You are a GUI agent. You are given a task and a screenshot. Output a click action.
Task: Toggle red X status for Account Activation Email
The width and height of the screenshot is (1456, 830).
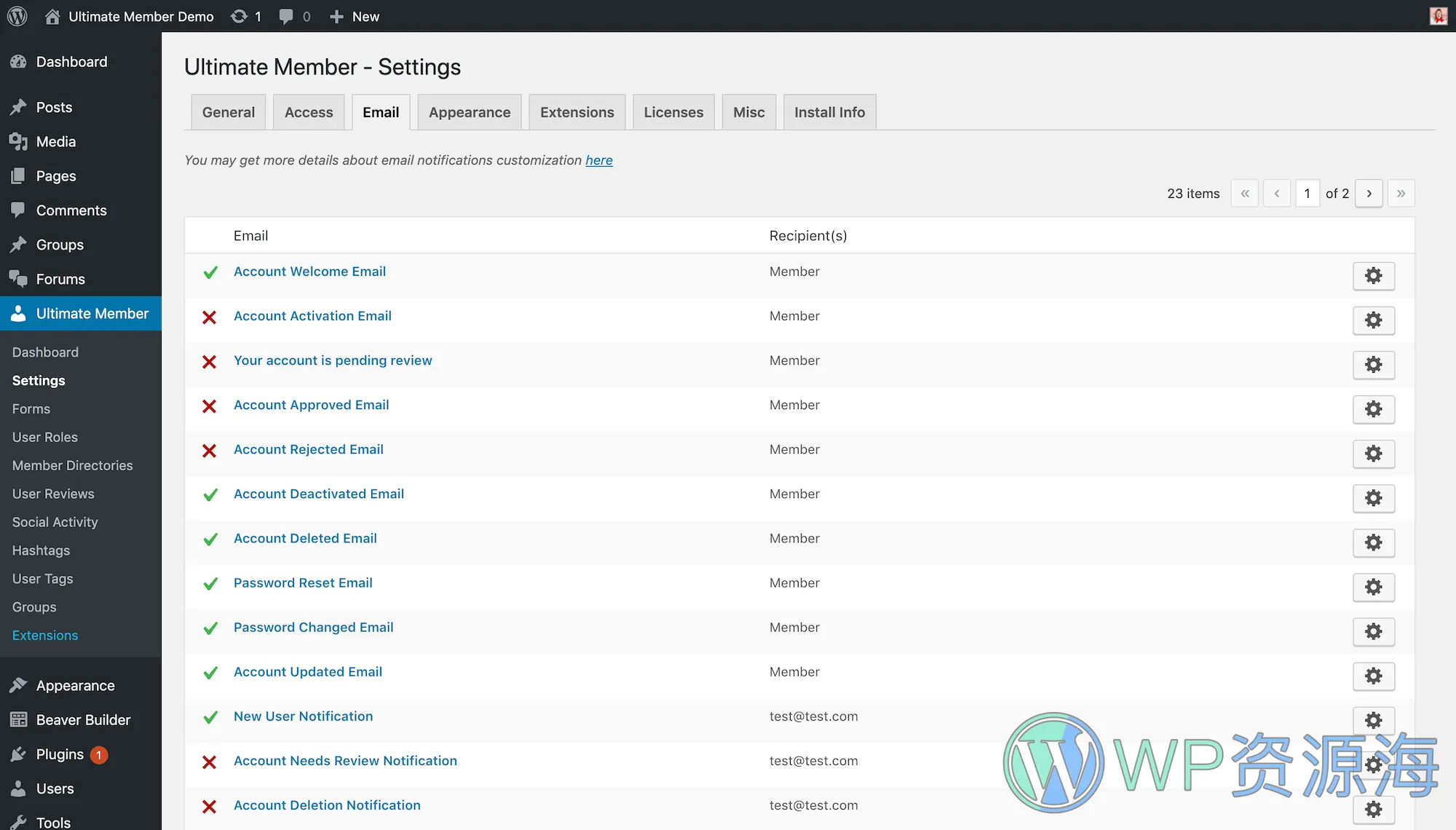(210, 317)
